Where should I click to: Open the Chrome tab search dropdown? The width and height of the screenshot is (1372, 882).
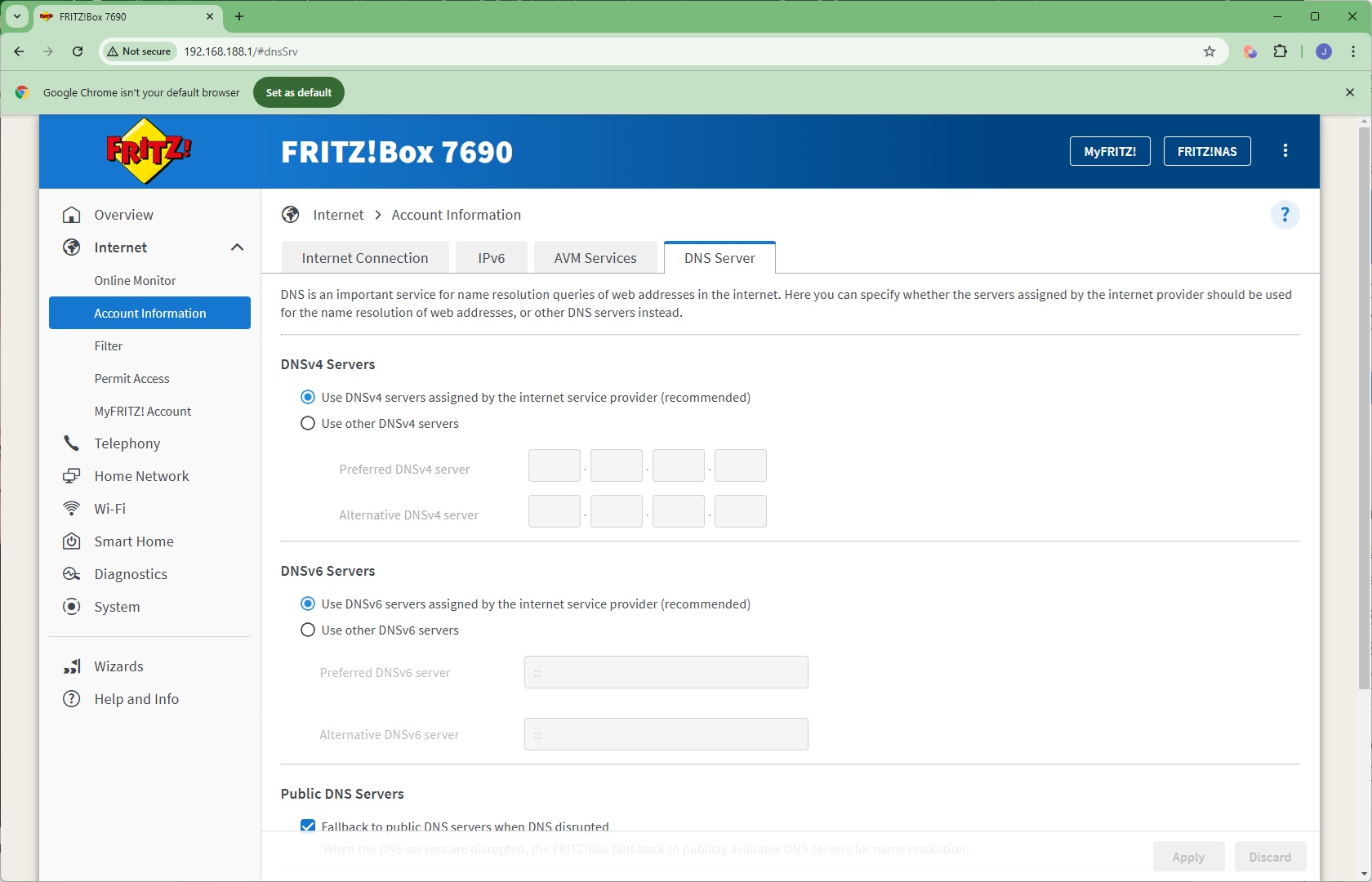click(x=16, y=16)
